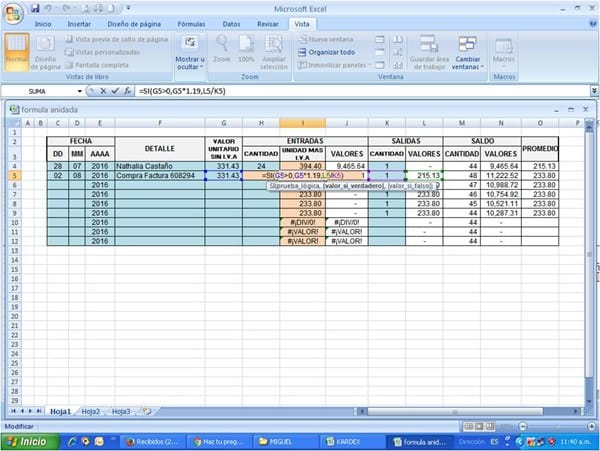Click the 394.40 cell
Screen dimensions: 600x451
303,166
